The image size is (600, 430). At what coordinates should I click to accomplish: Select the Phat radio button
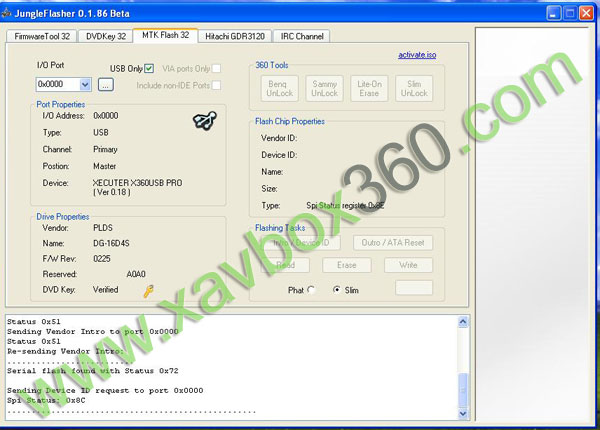[311, 290]
